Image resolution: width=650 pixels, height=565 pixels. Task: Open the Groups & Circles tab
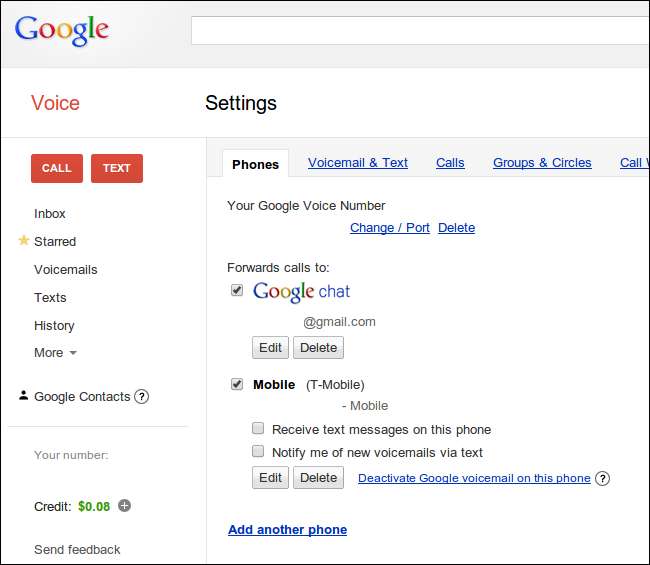point(542,163)
